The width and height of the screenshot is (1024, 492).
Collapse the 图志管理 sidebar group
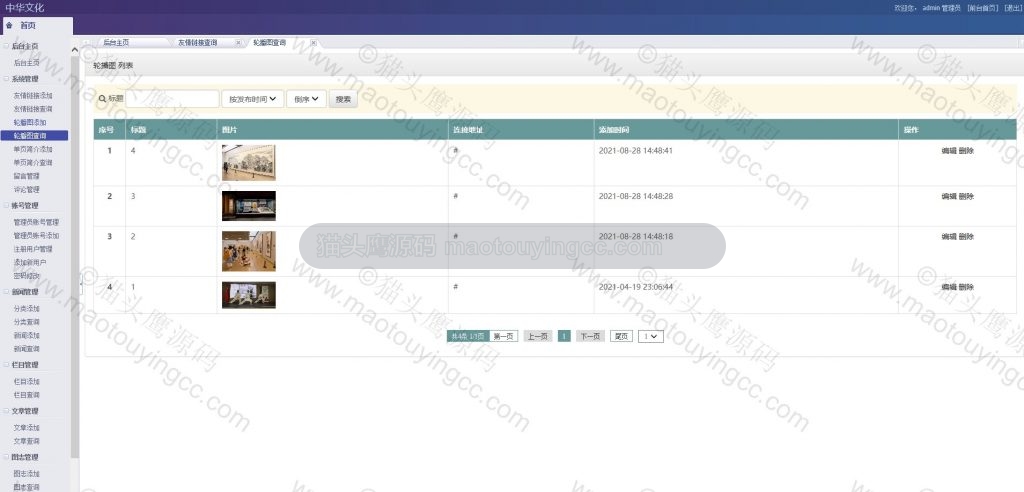pos(7,457)
